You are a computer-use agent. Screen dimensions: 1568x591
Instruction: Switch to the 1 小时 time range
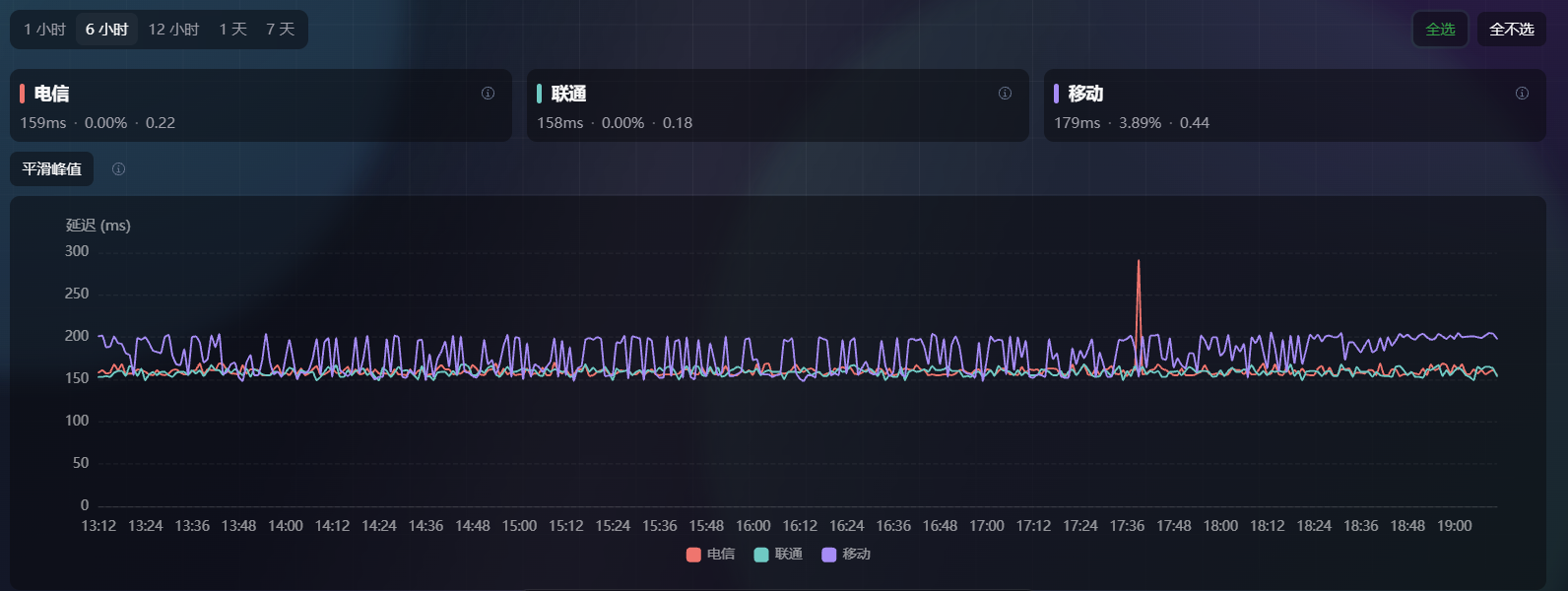pos(44,30)
